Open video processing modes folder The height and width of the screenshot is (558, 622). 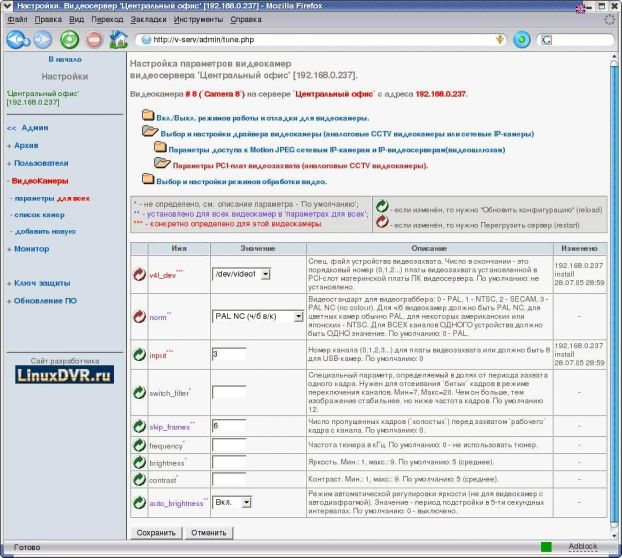[x=148, y=179]
